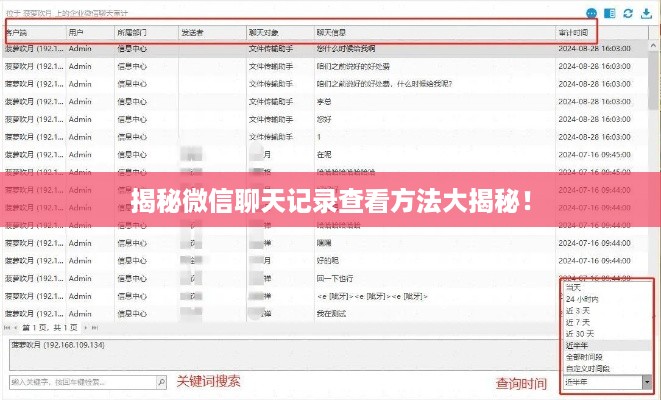This screenshot has height=400, width=661.
Task: Select row with message 咱们之前说好的好处费
Action: pyautogui.click(x=325, y=67)
